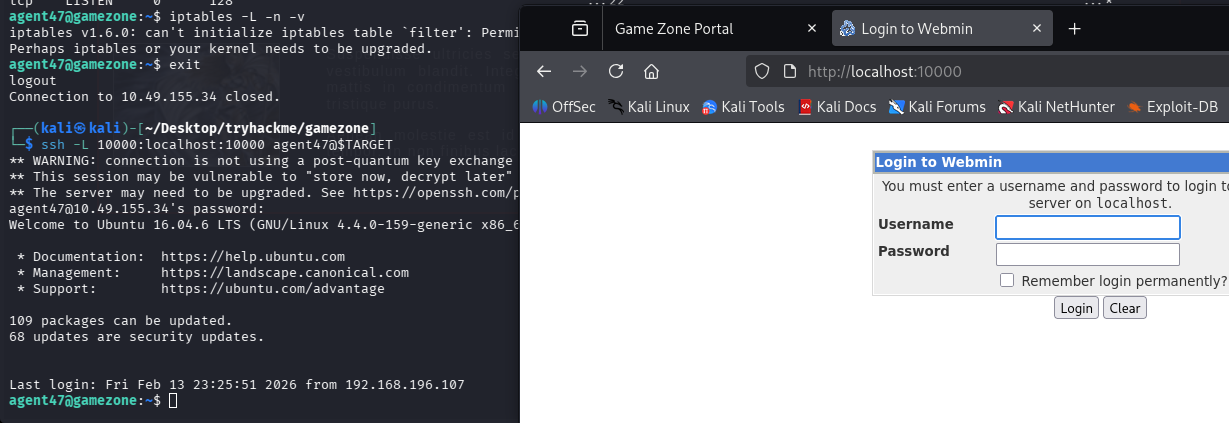This screenshot has height=423, width=1229.
Task: Open the recent browsing view icon
Action: coord(580,29)
